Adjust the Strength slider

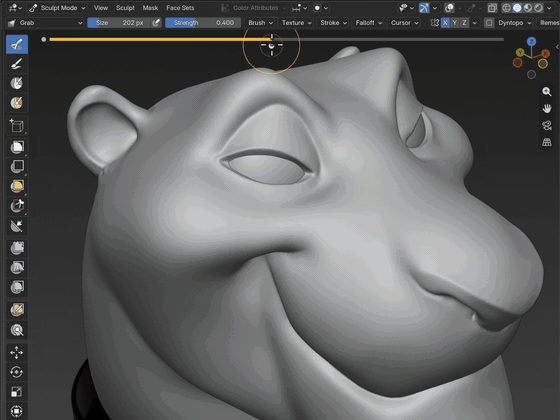tap(203, 23)
